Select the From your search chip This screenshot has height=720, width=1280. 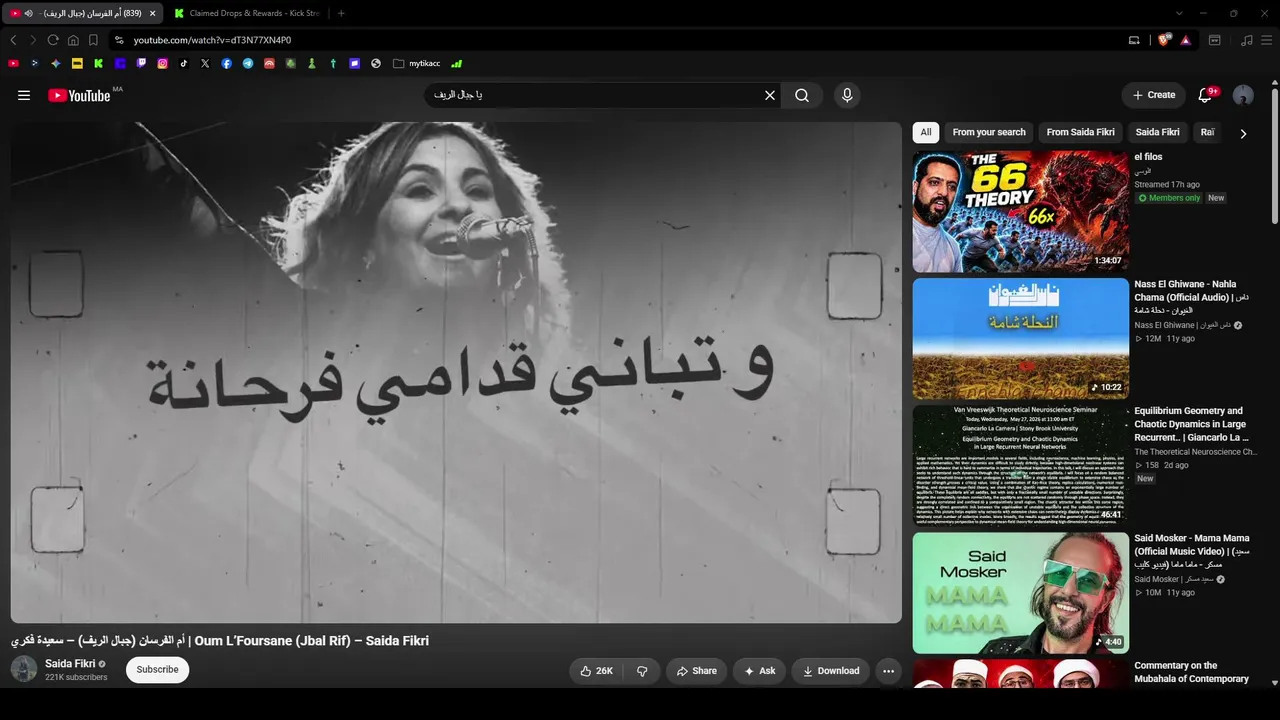click(x=989, y=132)
